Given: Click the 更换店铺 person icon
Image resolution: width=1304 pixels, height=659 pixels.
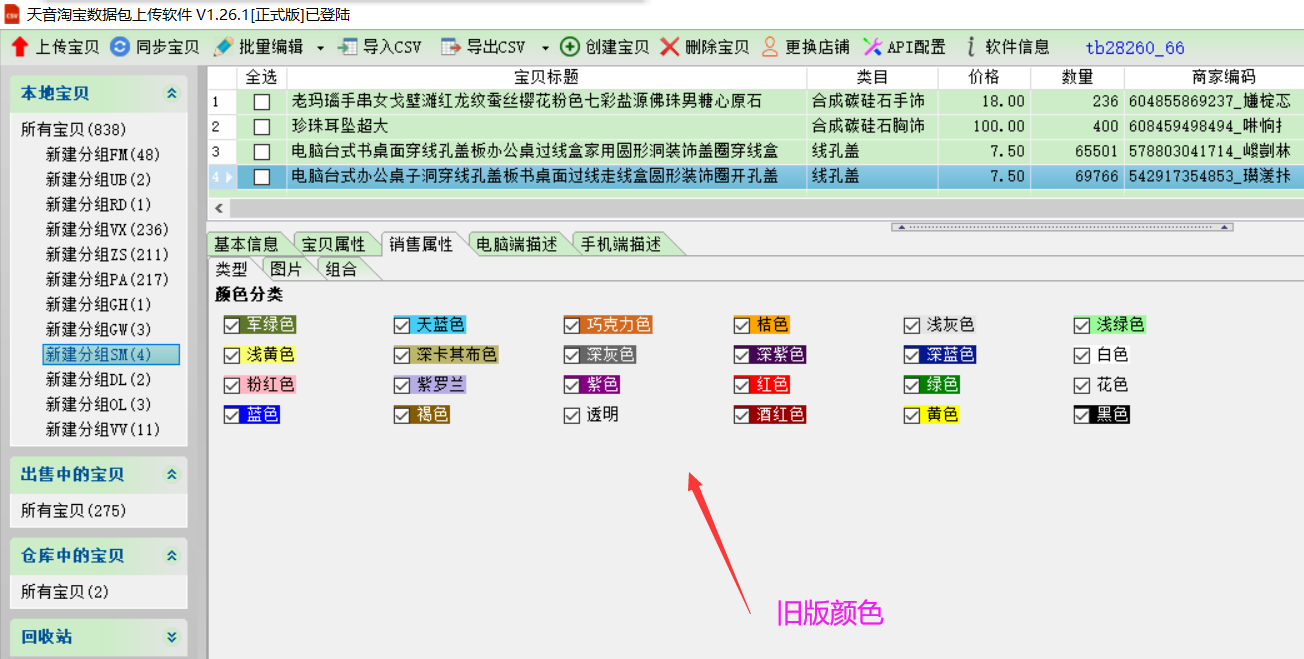Looking at the screenshot, I should point(770,47).
